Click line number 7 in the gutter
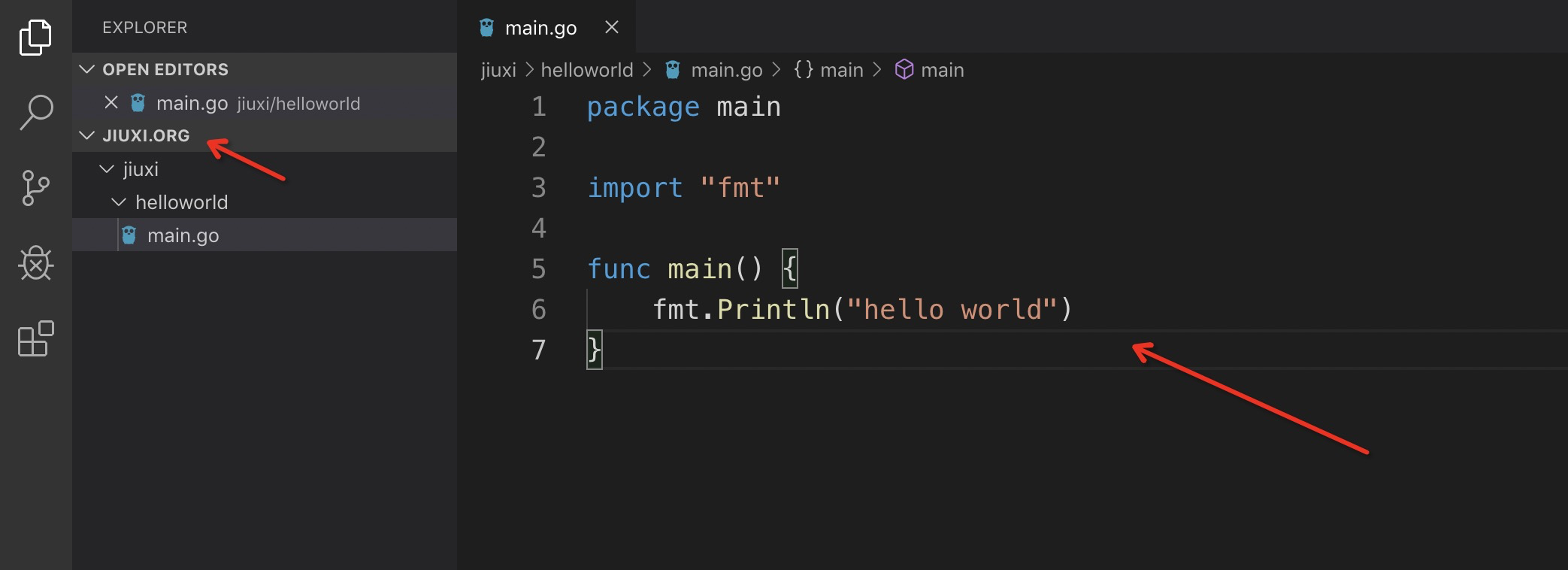Viewport: 1568px width, 570px height. click(x=539, y=350)
